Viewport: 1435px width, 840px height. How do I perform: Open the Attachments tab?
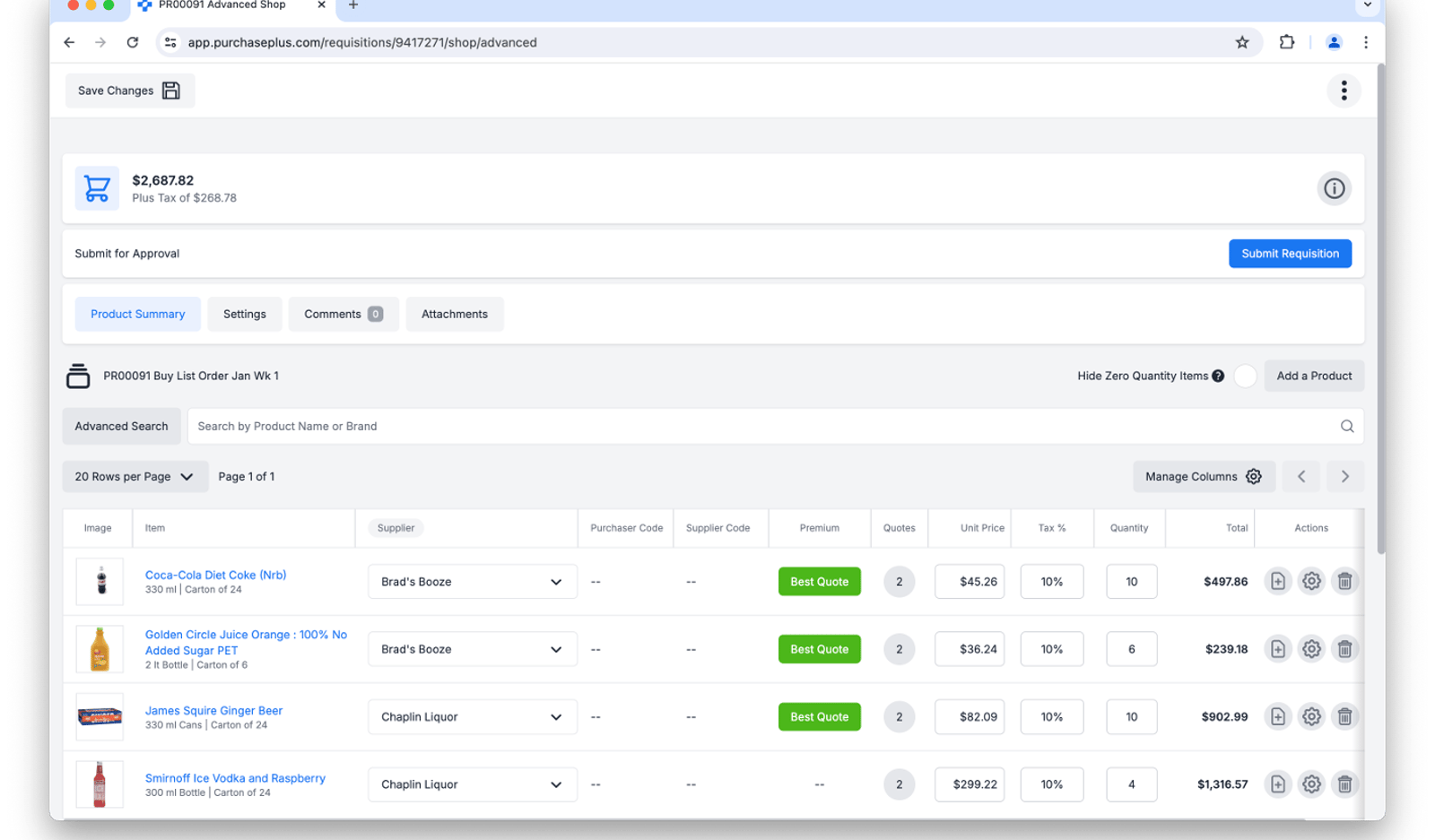455,314
